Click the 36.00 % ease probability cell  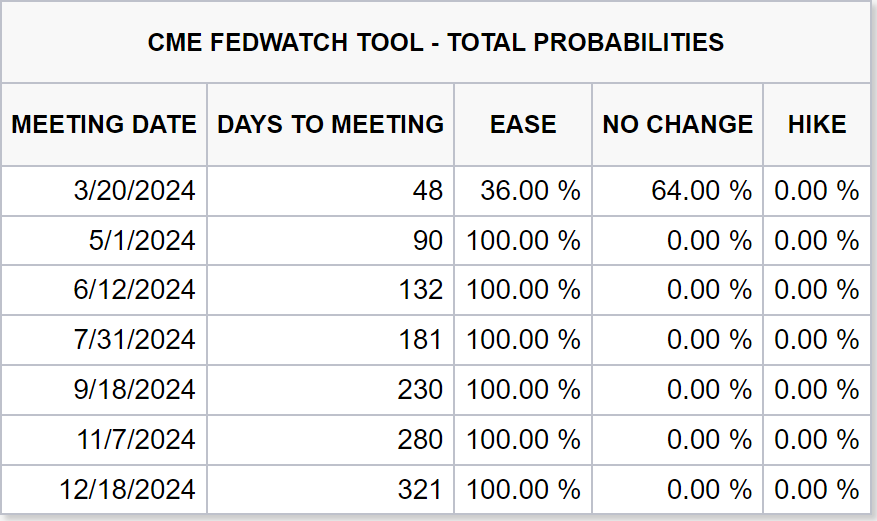tap(530, 191)
